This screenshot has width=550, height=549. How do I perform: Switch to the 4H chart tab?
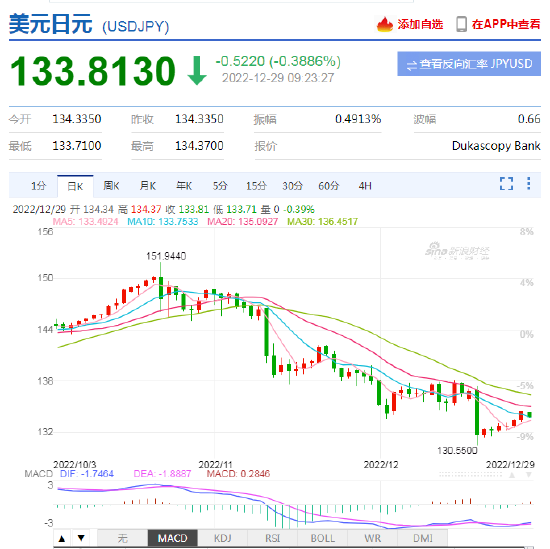tap(365, 186)
